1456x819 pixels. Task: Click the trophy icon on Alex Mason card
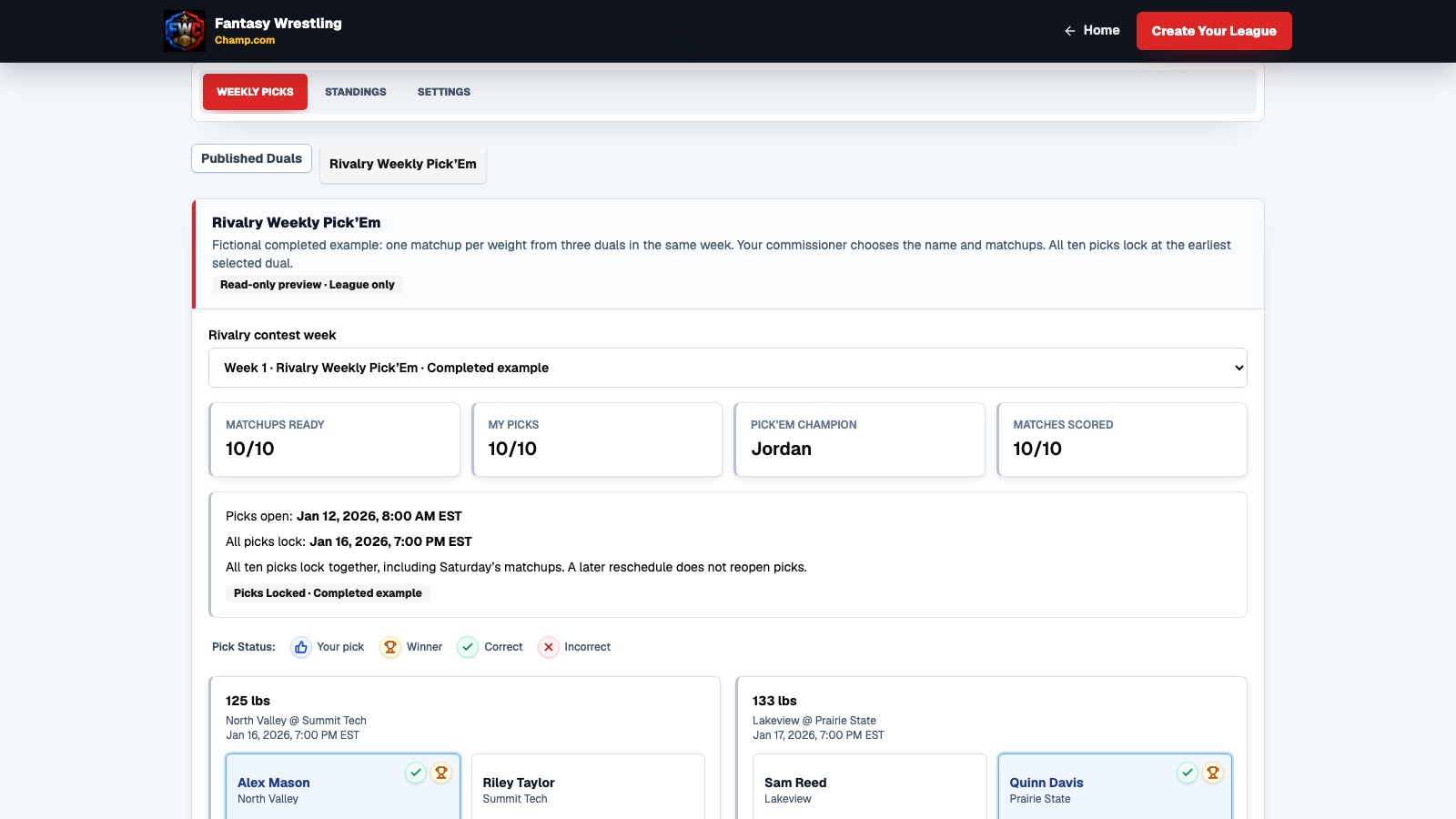pos(441,773)
